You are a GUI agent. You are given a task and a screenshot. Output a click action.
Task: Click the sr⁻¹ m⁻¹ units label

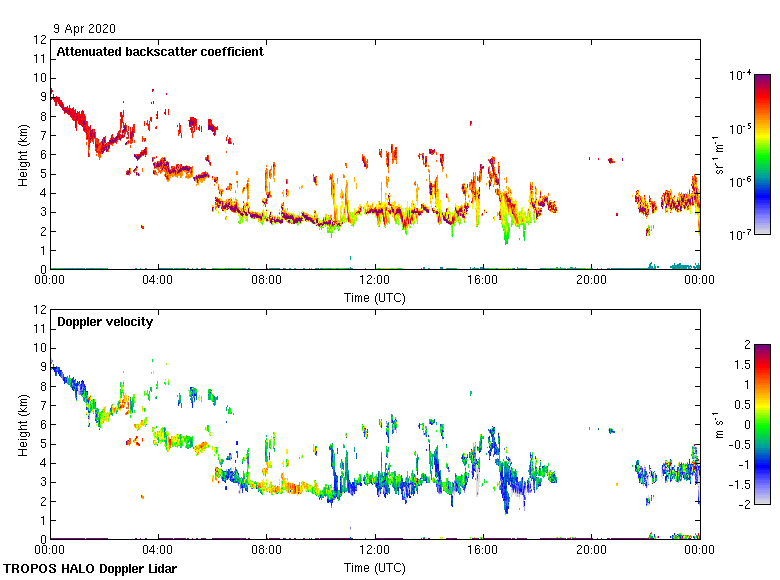click(721, 155)
